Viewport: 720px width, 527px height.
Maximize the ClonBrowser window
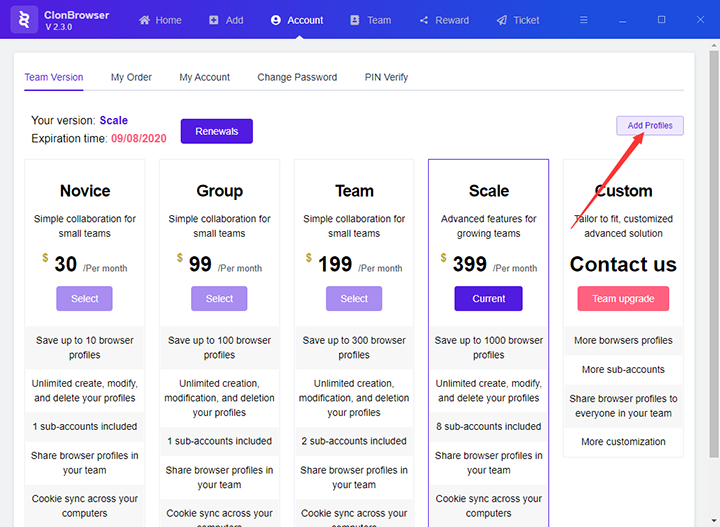point(662,19)
